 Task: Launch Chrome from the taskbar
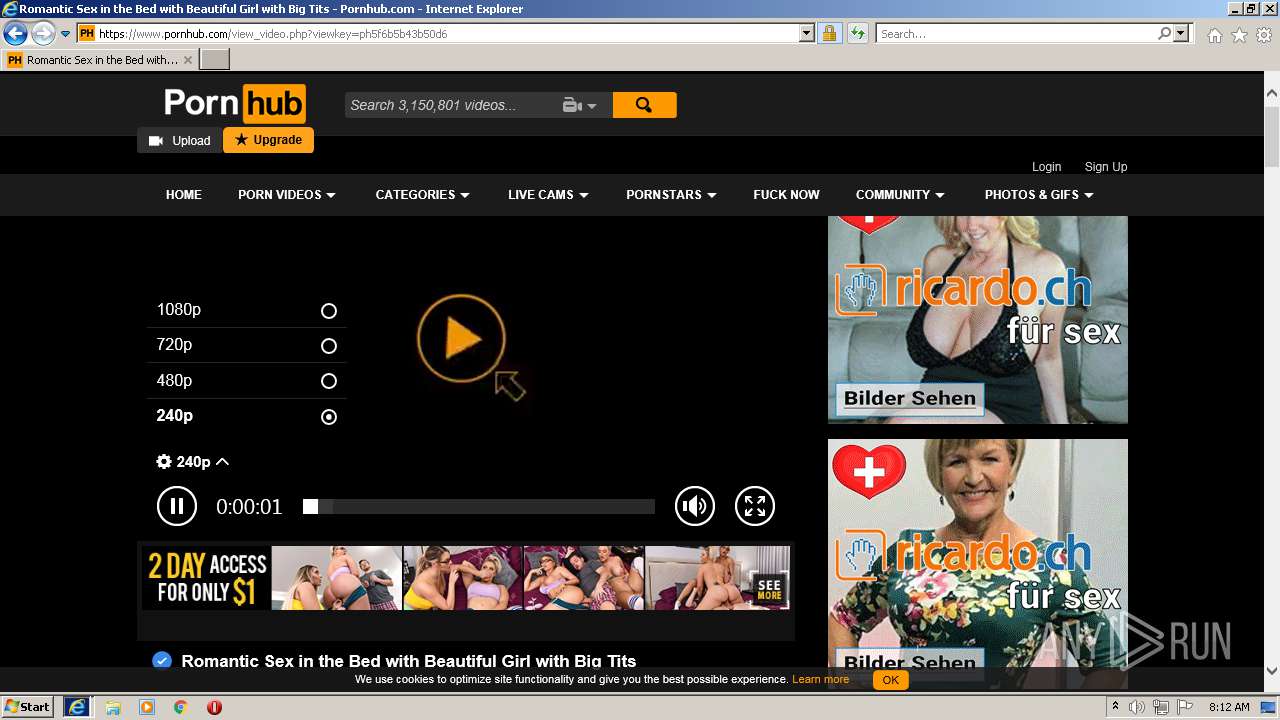pos(181,707)
